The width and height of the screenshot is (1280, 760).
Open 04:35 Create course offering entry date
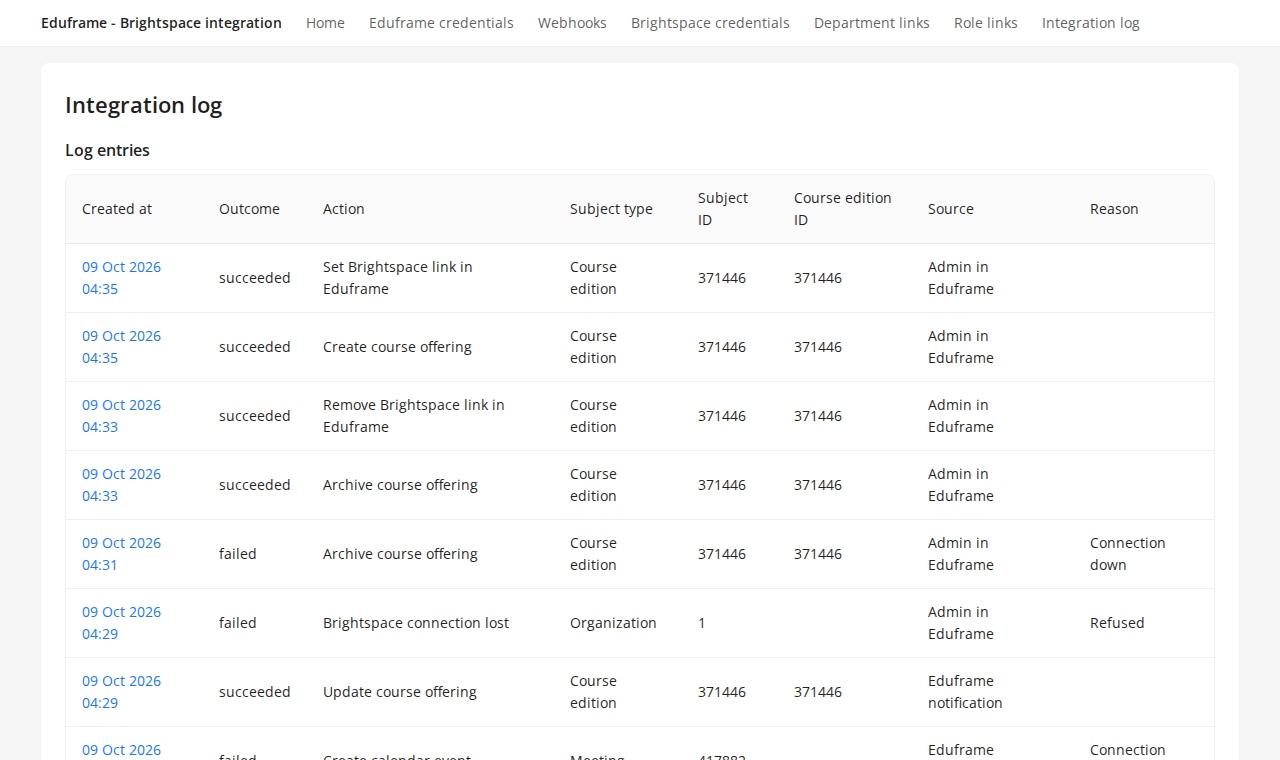(x=121, y=347)
